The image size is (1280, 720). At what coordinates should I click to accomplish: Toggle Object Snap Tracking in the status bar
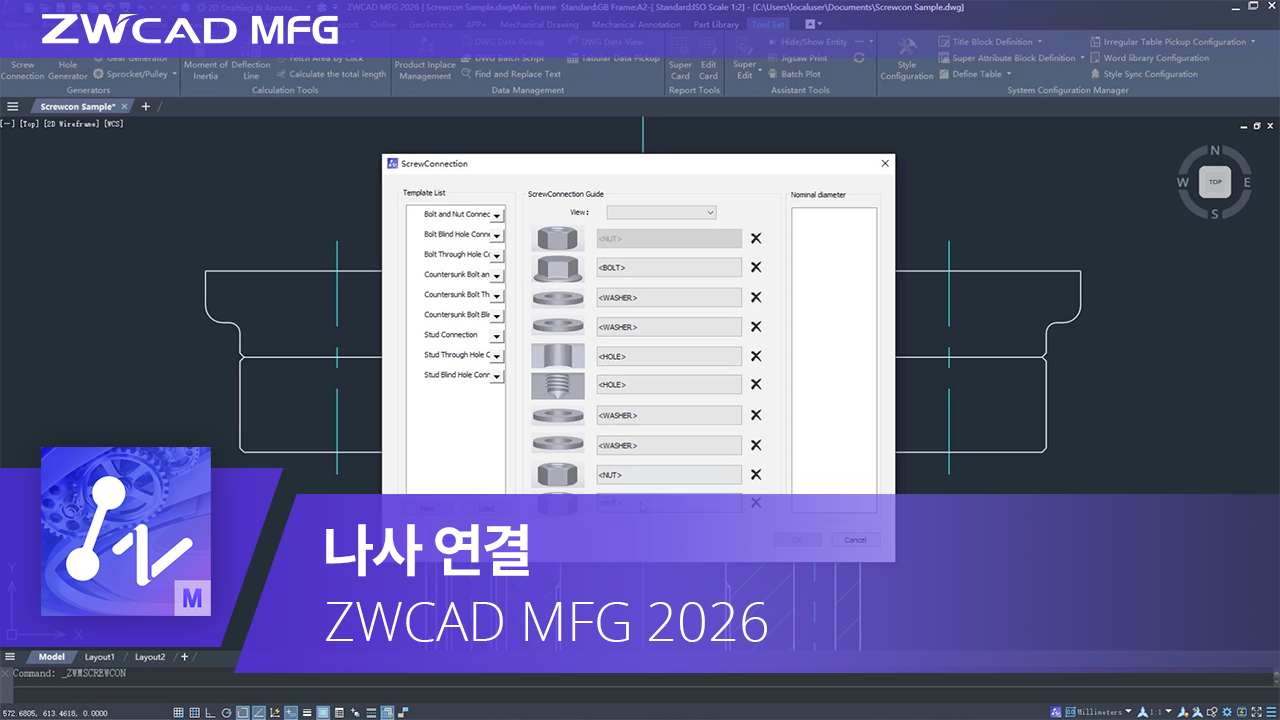(x=259, y=712)
